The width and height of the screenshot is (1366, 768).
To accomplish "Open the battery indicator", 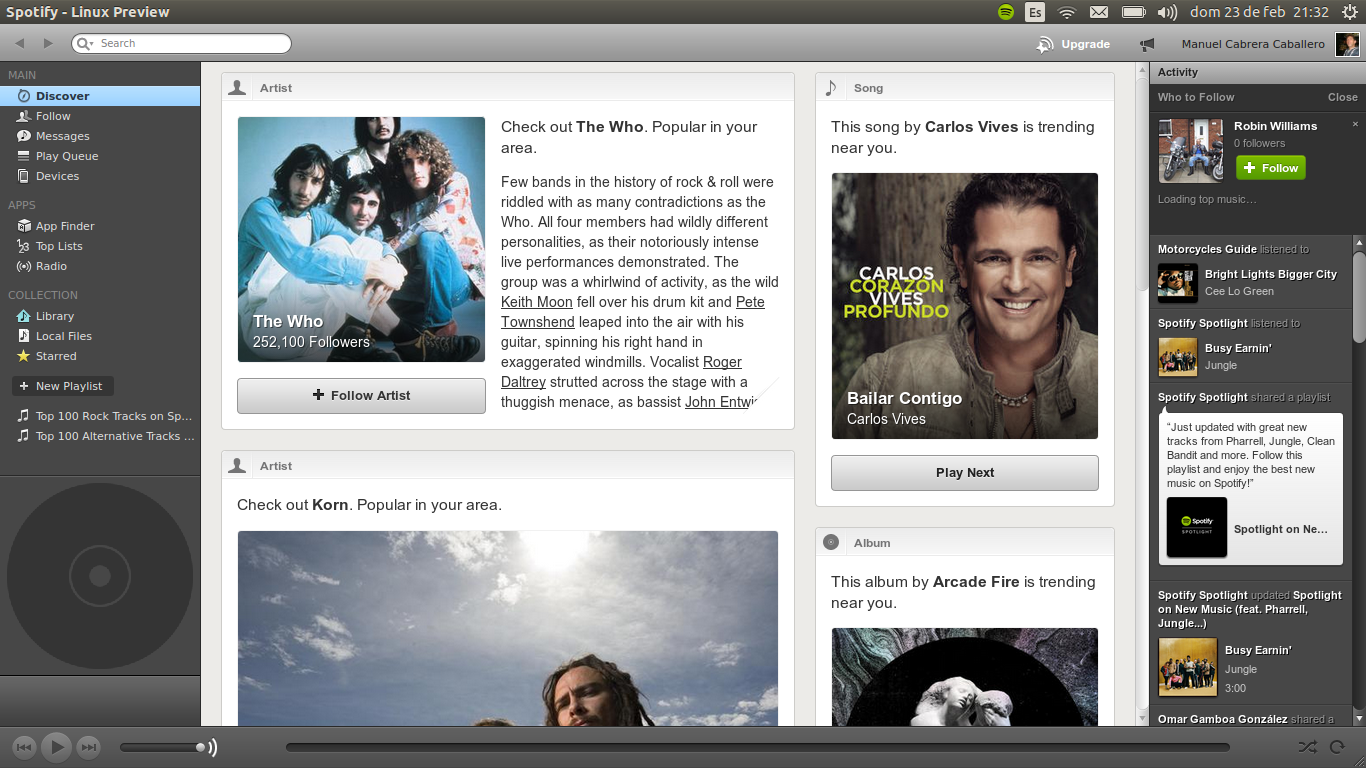I will click(1133, 12).
